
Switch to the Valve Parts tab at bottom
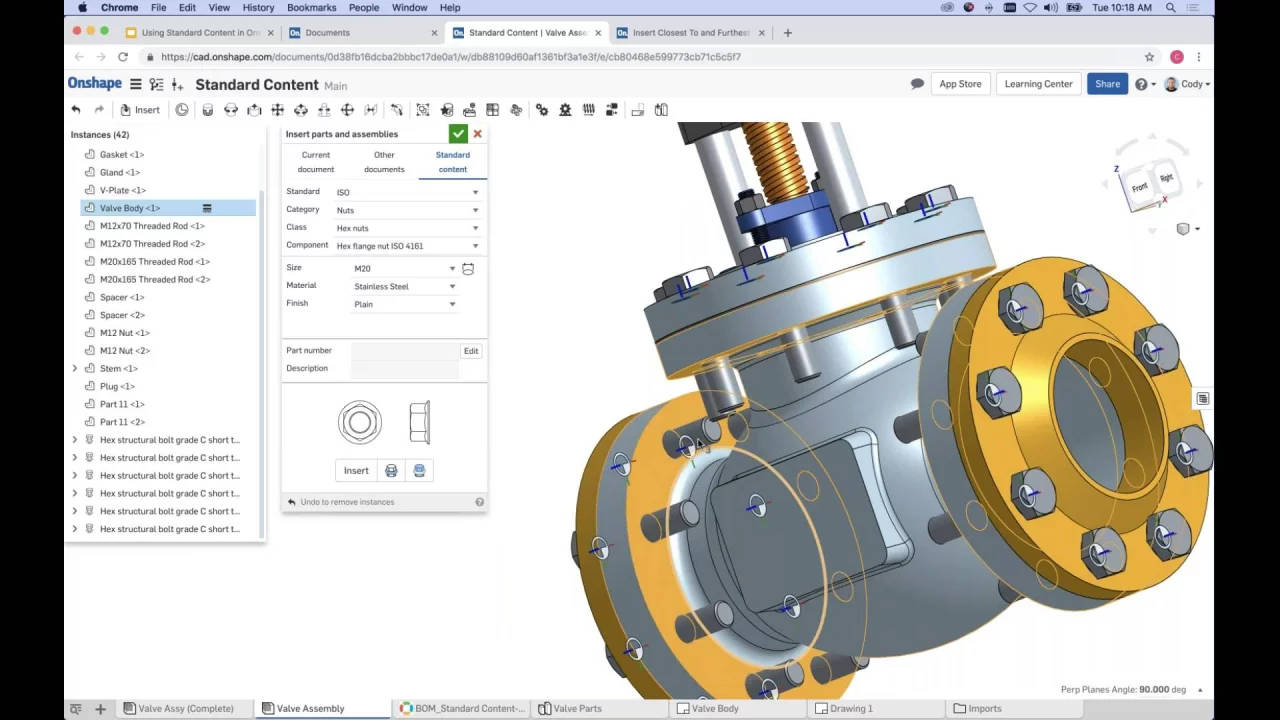click(x=578, y=708)
